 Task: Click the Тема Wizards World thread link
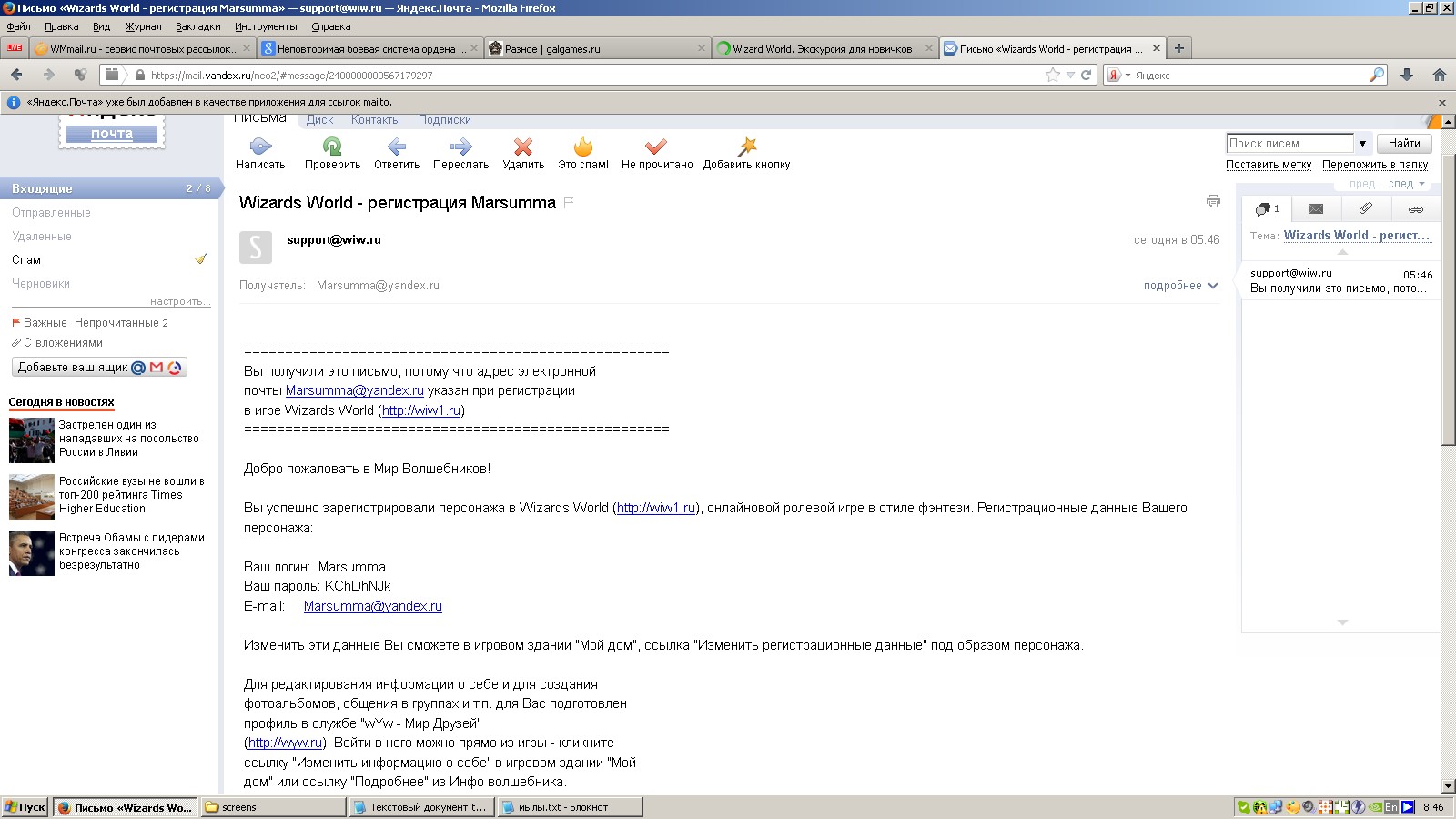coord(1357,235)
